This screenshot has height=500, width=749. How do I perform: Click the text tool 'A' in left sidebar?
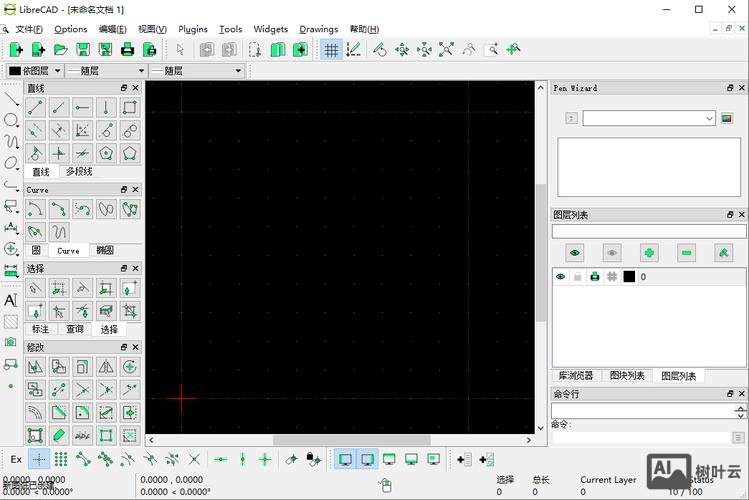pyautogui.click(x=11, y=300)
